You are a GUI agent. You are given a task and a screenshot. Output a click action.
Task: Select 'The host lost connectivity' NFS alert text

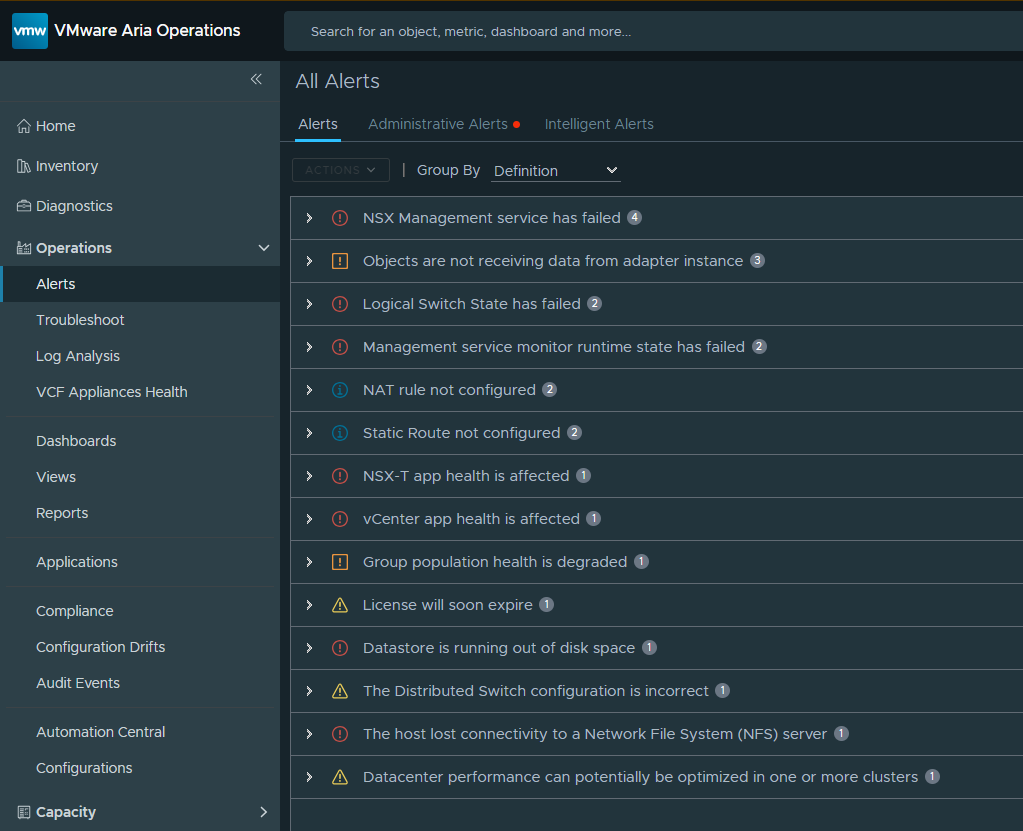click(595, 734)
